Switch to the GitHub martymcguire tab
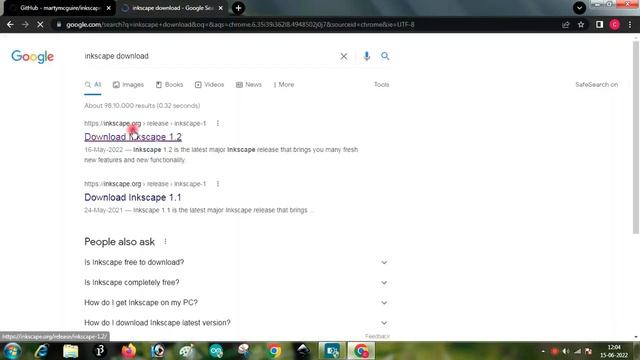Viewport: 640px width, 360px height. pos(59,8)
